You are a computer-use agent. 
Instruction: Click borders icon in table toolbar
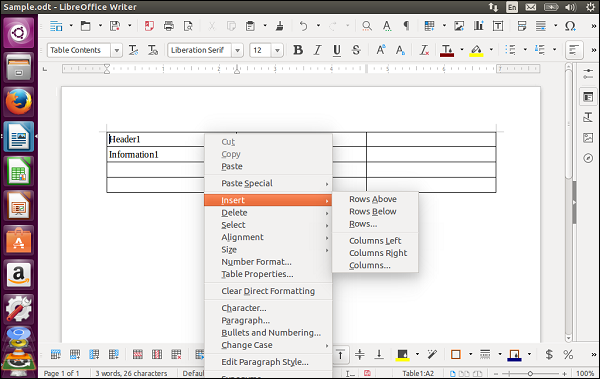455,354
